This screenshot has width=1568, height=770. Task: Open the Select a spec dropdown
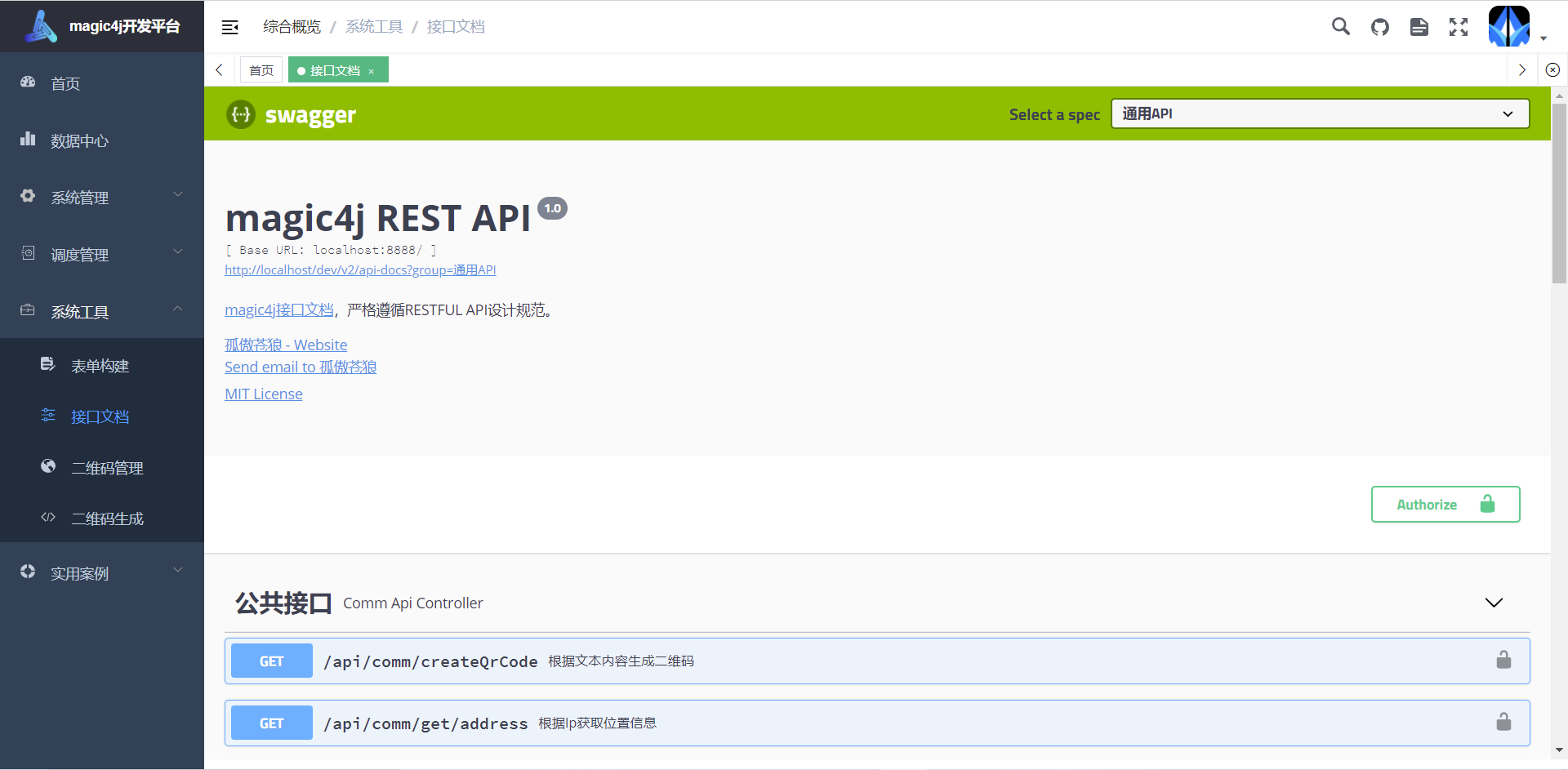coord(1320,113)
